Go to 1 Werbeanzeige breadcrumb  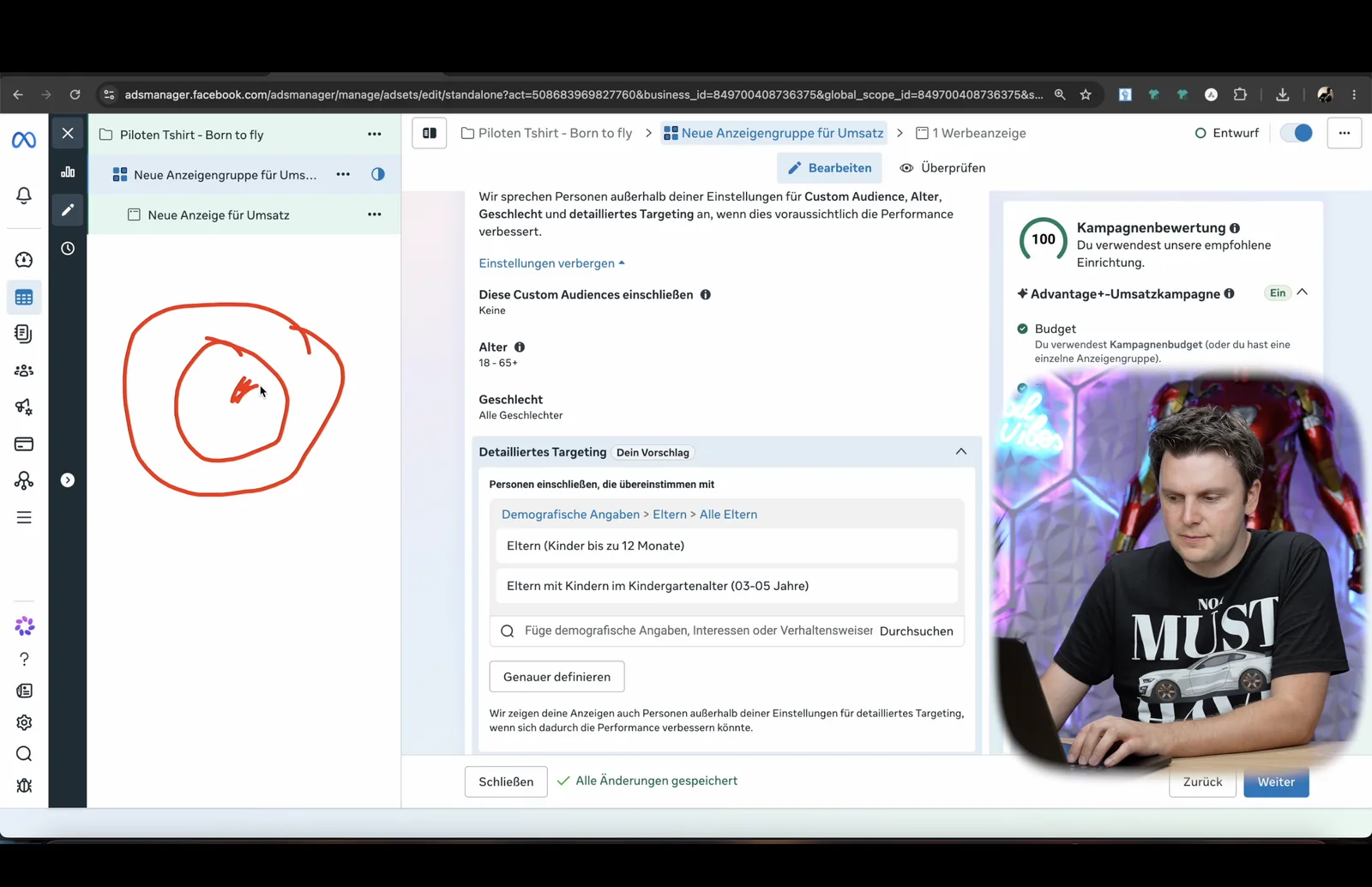[971, 133]
